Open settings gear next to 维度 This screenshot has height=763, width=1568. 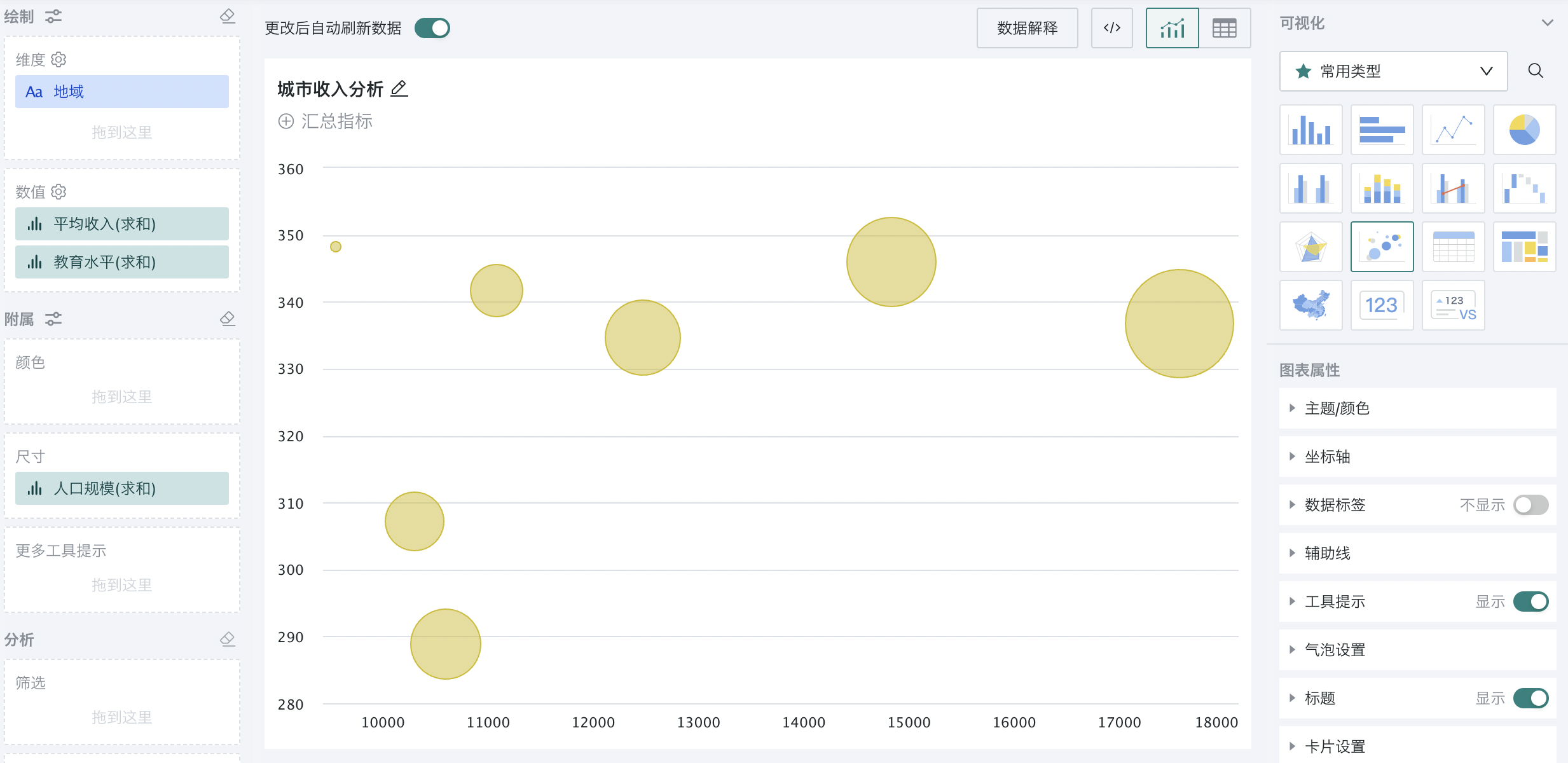tap(58, 59)
